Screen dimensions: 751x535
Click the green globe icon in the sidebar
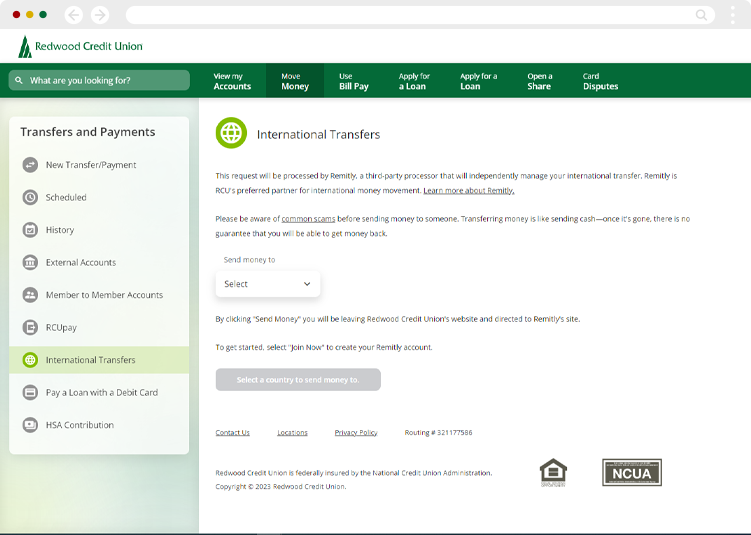(x=30, y=360)
